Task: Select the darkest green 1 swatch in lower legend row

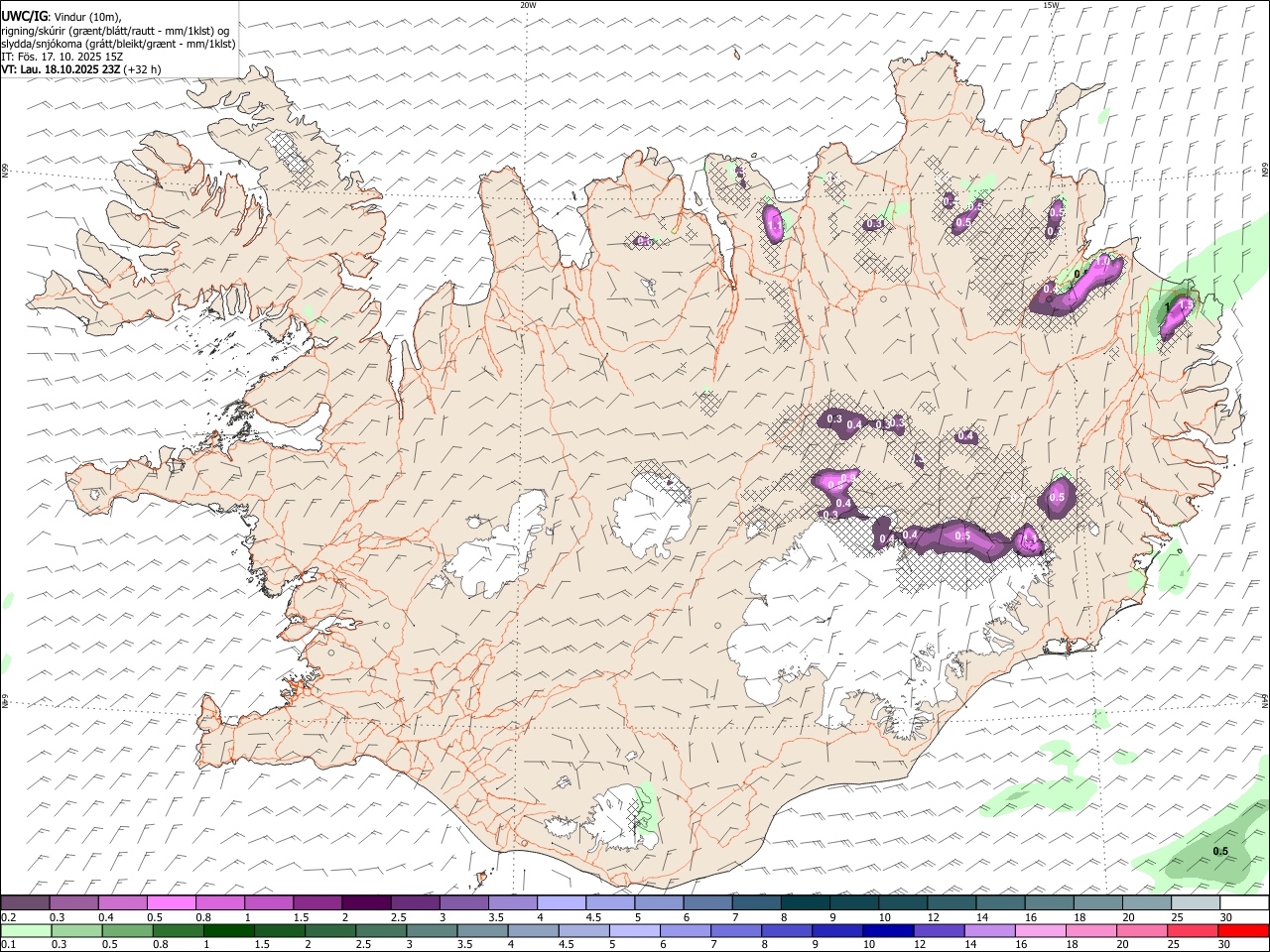Action: 229,931
